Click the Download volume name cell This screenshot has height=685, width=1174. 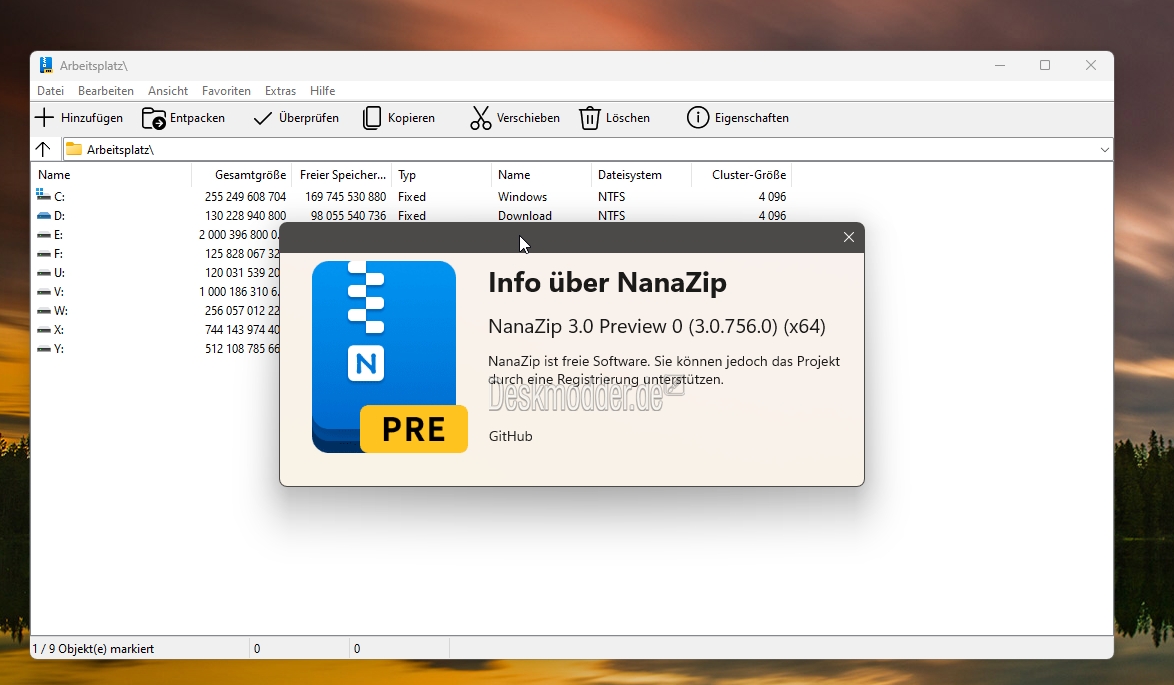pyautogui.click(x=525, y=216)
